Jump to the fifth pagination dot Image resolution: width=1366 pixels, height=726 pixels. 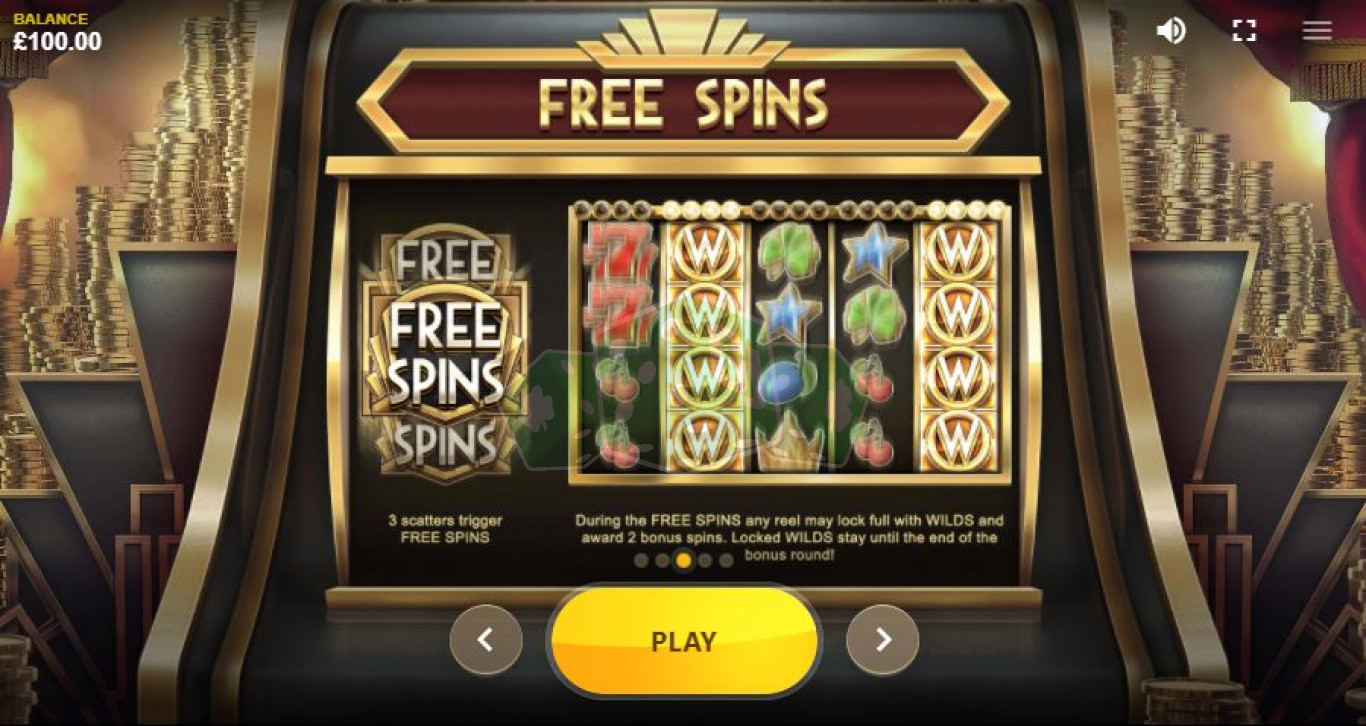click(726, 560)
